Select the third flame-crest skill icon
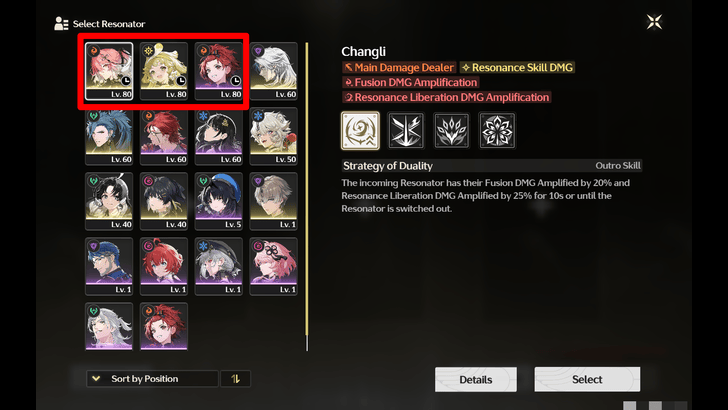 point(451,130)
